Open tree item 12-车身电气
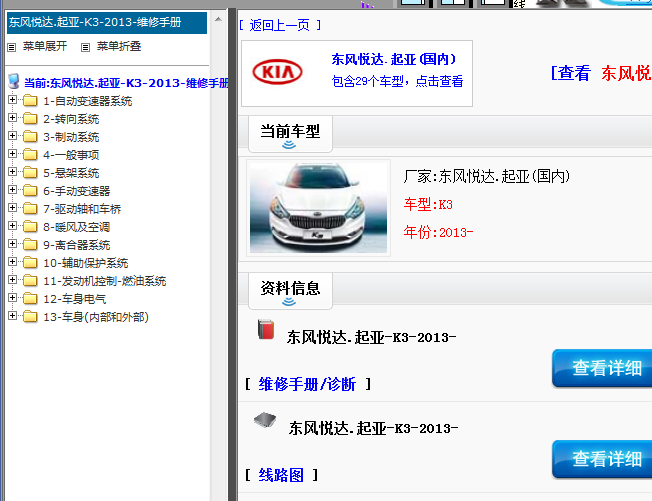This screenshot has height=501, width=652. point(74,299)
